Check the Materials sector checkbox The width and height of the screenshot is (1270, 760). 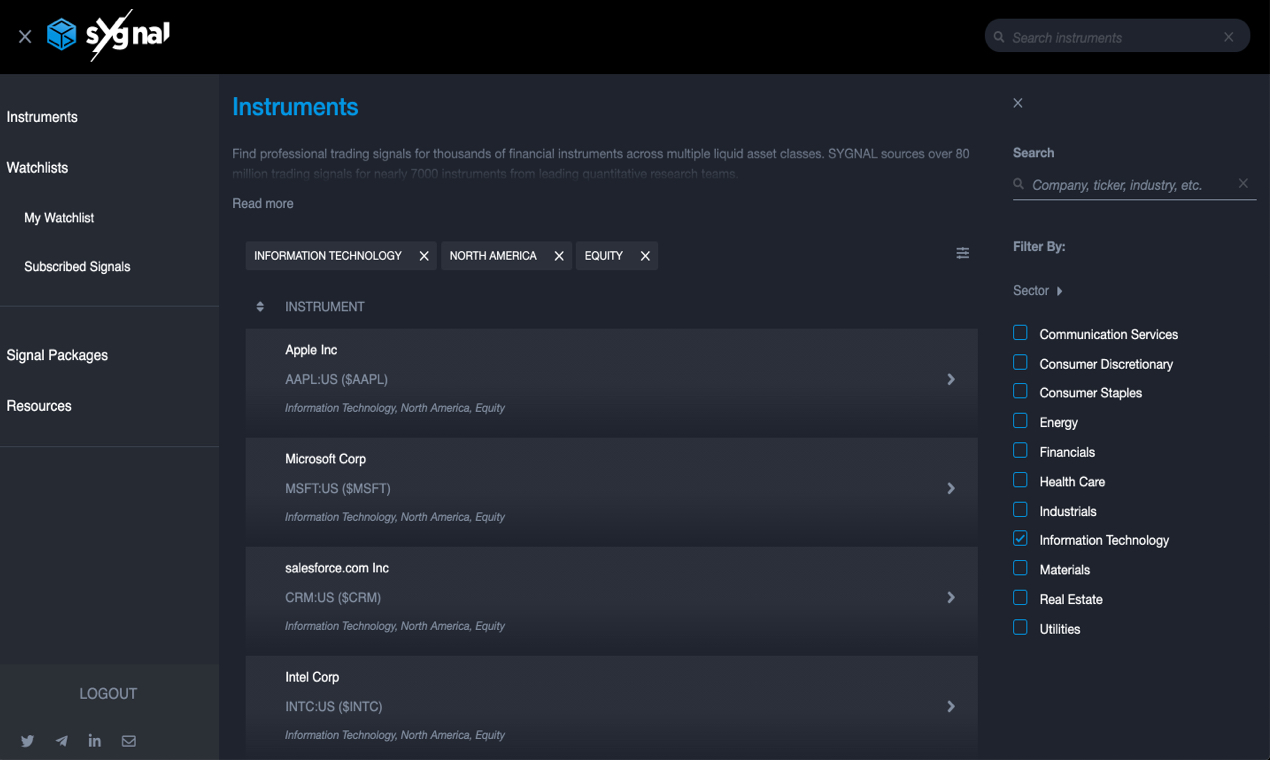(x=1020, y=568)
